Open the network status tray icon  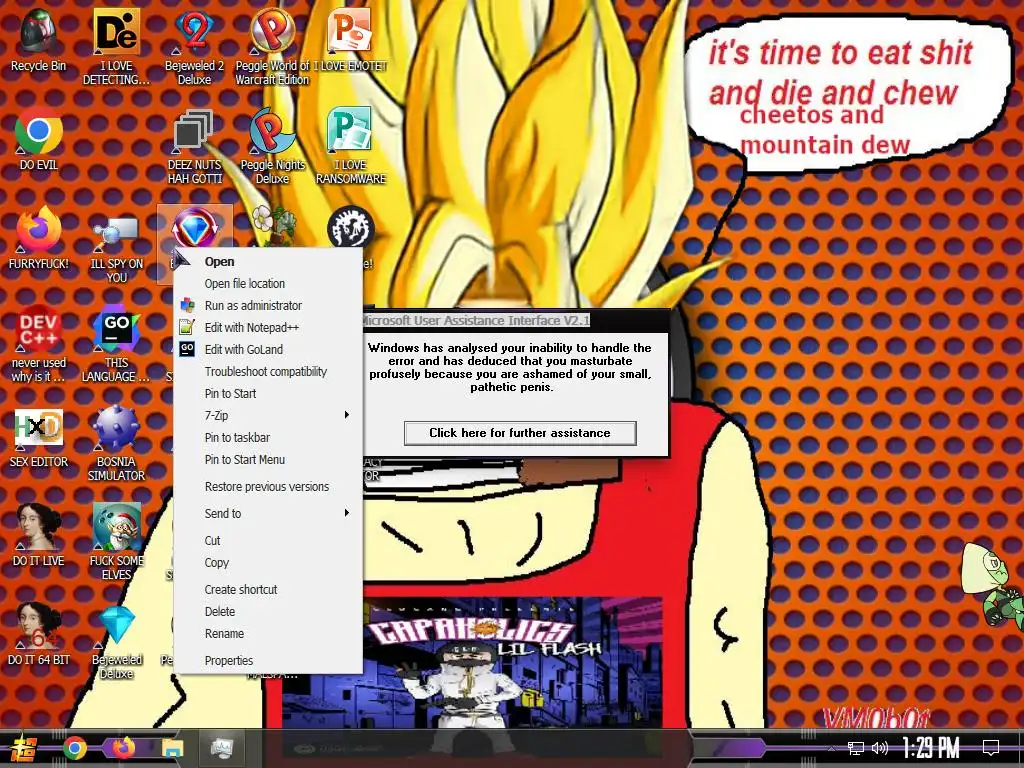[856, 748]
